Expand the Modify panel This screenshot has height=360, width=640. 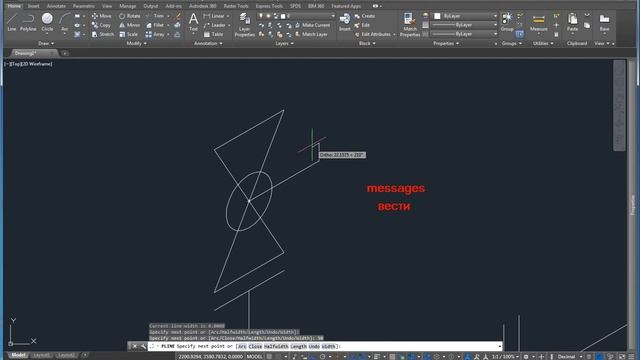pyautogui.click(x=136, y=43)
